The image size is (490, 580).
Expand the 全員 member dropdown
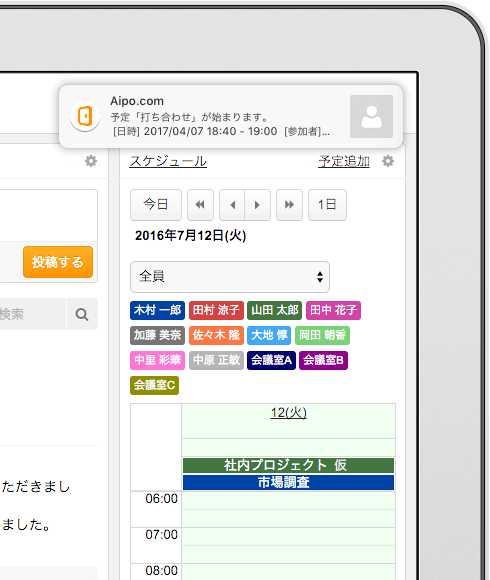[x=230, y=277]
